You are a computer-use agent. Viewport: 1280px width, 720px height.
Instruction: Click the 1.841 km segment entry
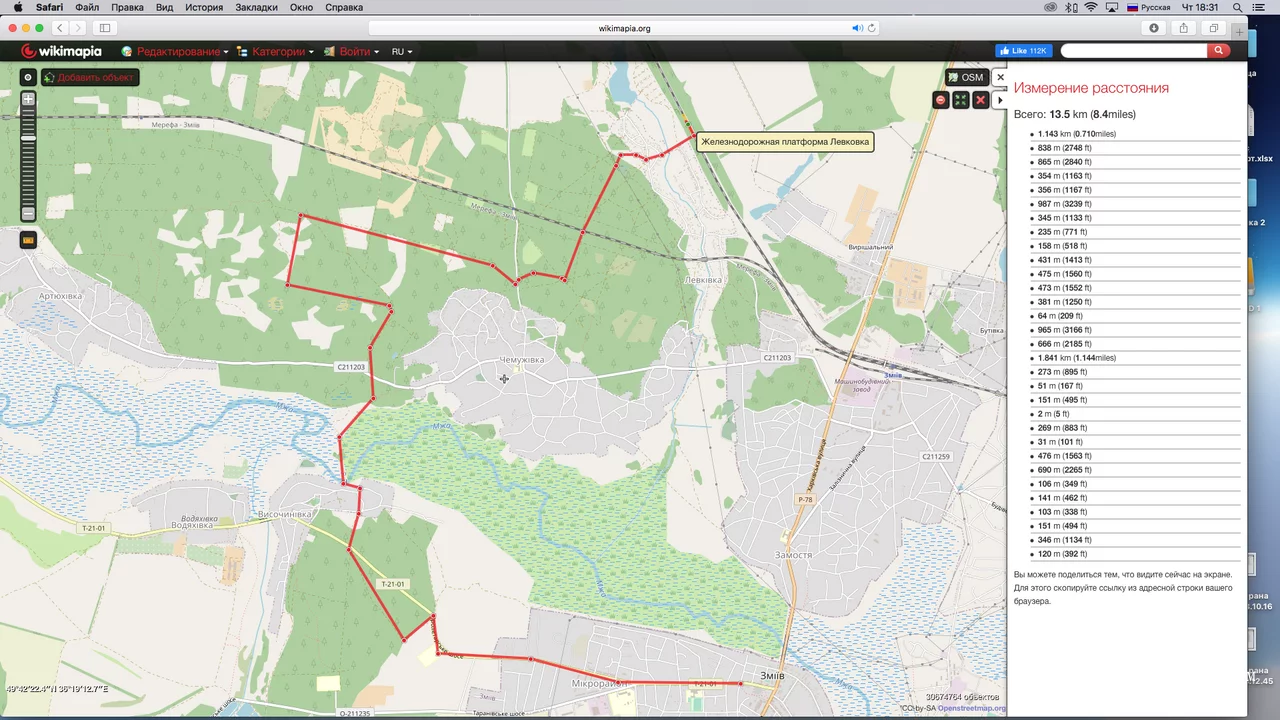(x=1077, y=357)
